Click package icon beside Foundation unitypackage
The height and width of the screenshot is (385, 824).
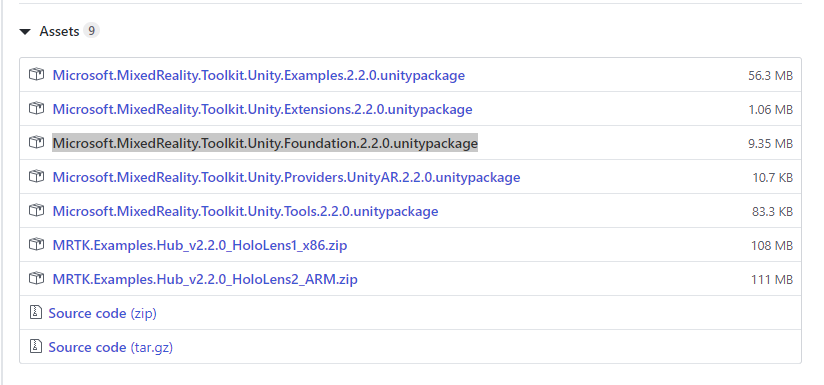click(36, 142)
